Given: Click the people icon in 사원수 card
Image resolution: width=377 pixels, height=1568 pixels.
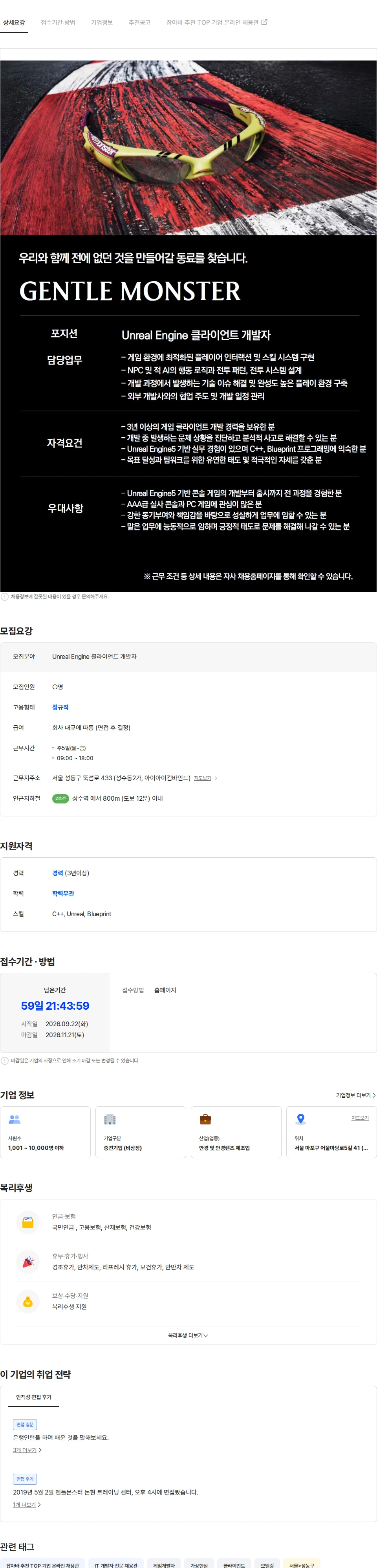Looking at the screenshot, I should point(15,1119).
